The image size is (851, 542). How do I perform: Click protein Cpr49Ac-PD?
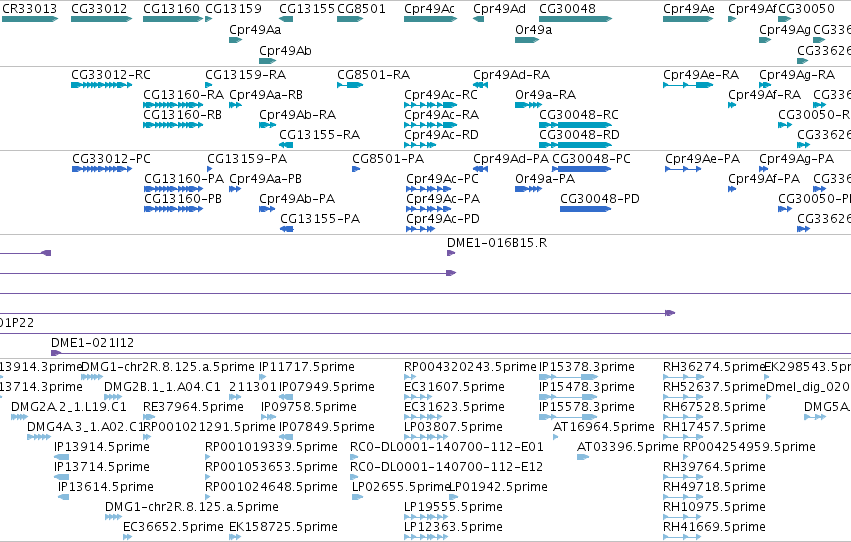coord(443,219)
